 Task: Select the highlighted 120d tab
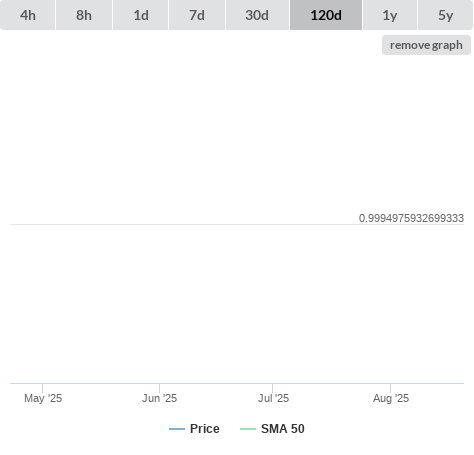(x=326, y=15)
